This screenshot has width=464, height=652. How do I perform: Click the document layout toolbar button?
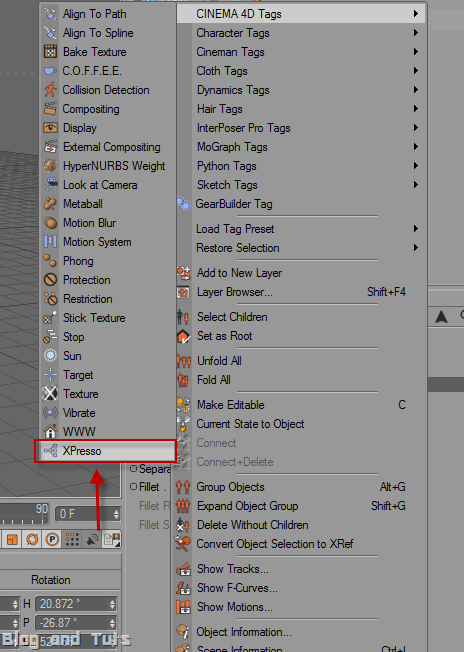(112, 539)
